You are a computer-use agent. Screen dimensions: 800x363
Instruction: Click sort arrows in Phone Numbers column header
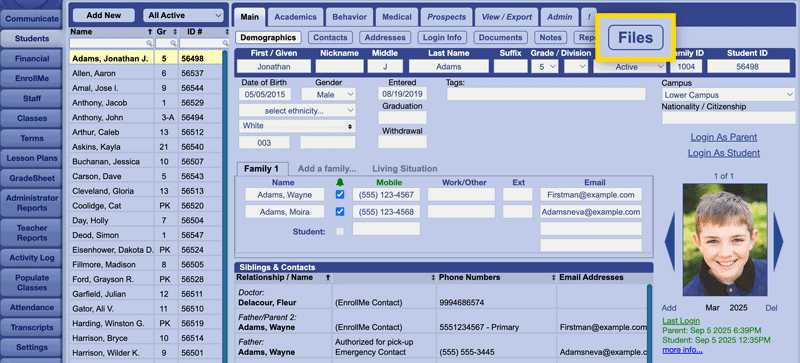[553, 277]
